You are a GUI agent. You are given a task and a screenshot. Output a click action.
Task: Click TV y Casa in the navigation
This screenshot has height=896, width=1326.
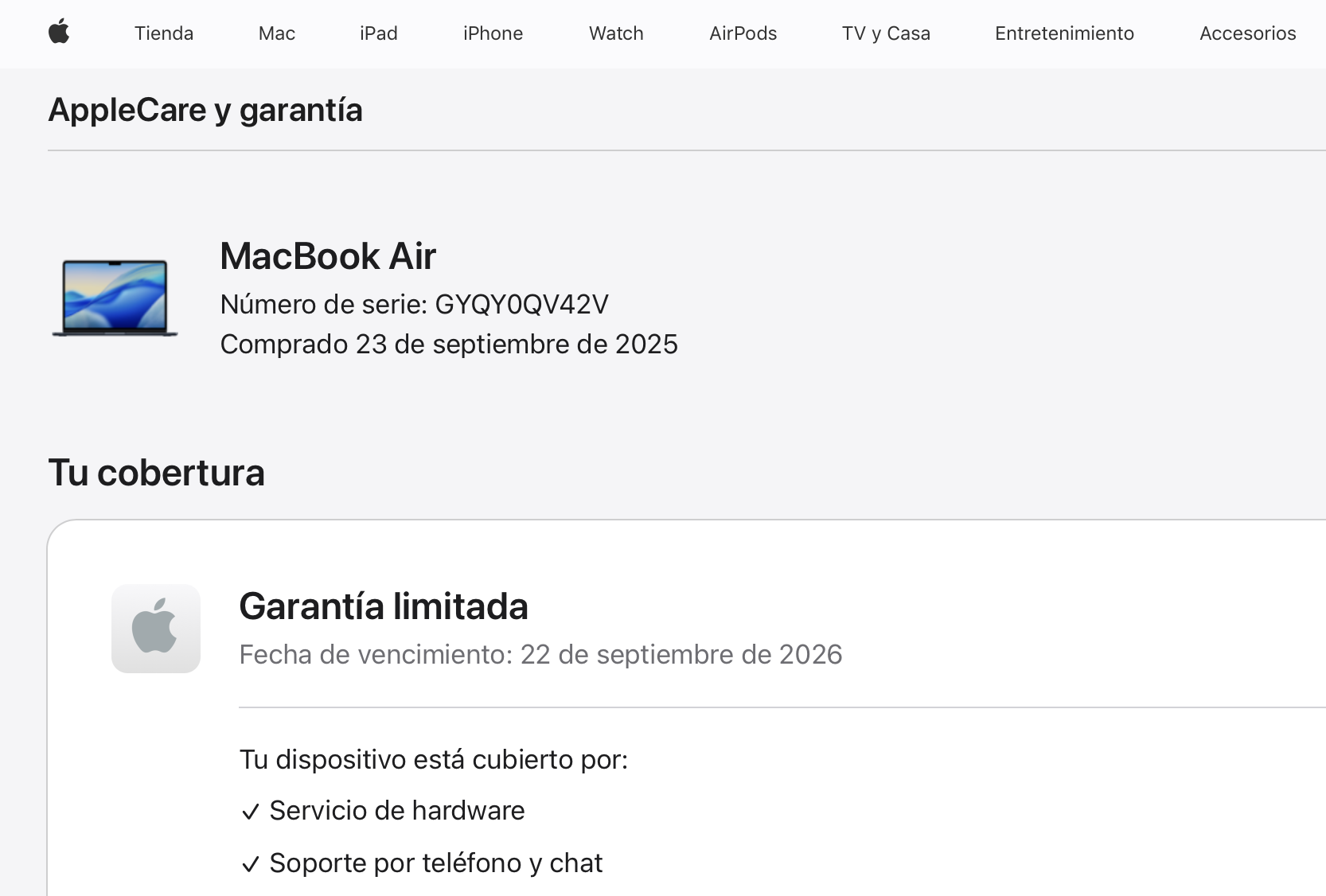point(886,33)
